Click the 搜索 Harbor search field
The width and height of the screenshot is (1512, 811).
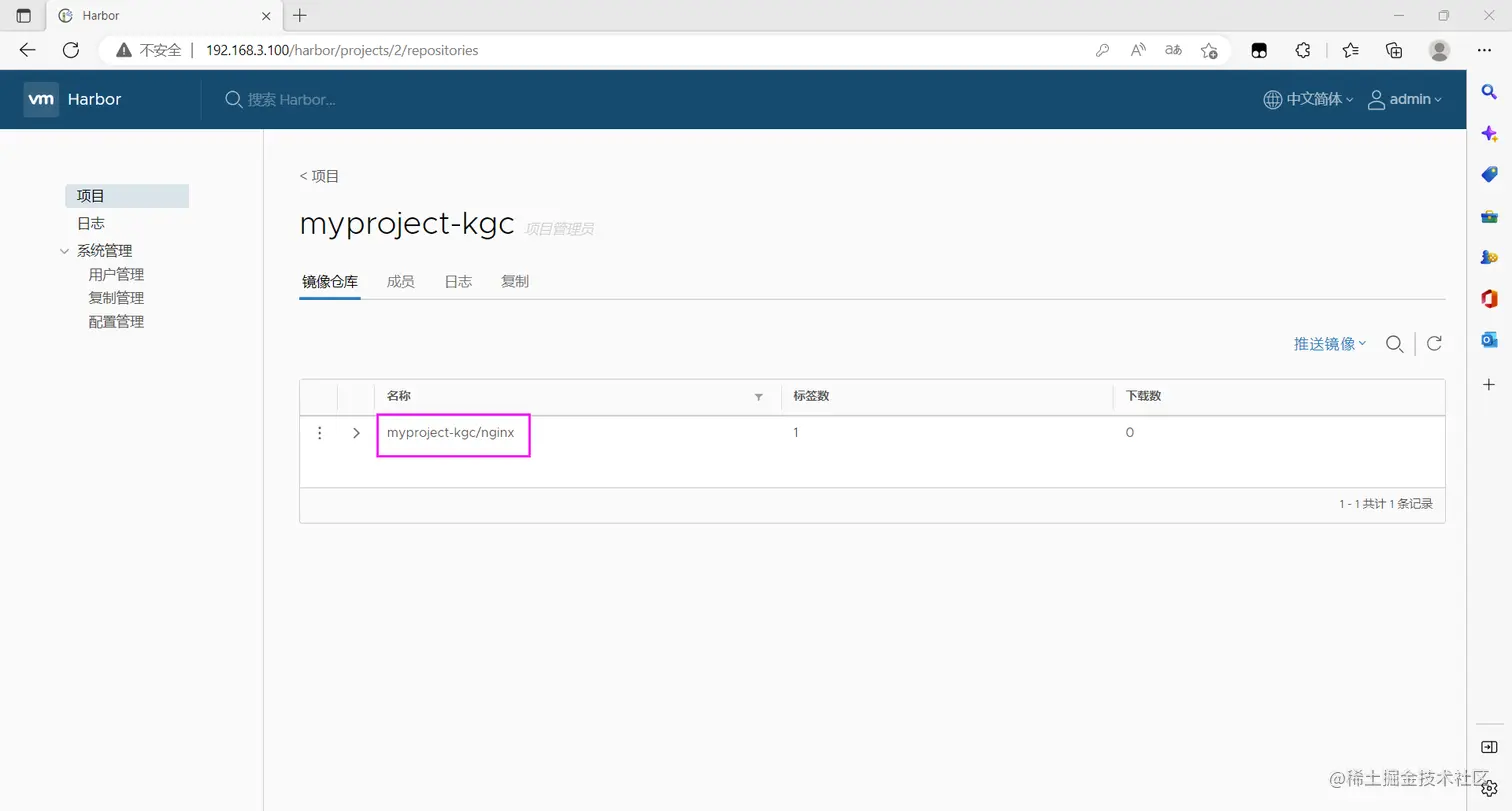click(292, 99)
